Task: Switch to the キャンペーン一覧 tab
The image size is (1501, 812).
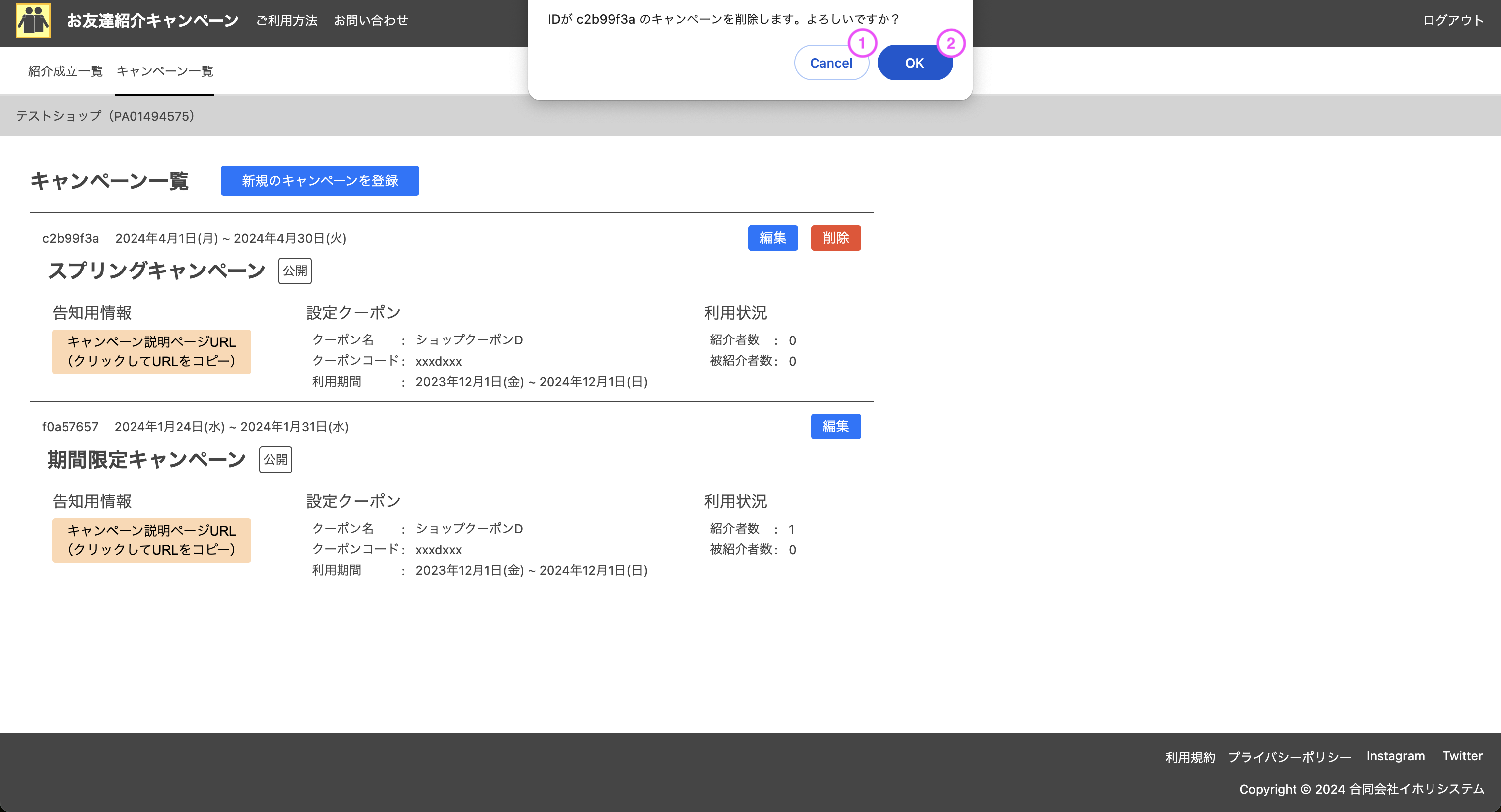Action: click(164, 70)
